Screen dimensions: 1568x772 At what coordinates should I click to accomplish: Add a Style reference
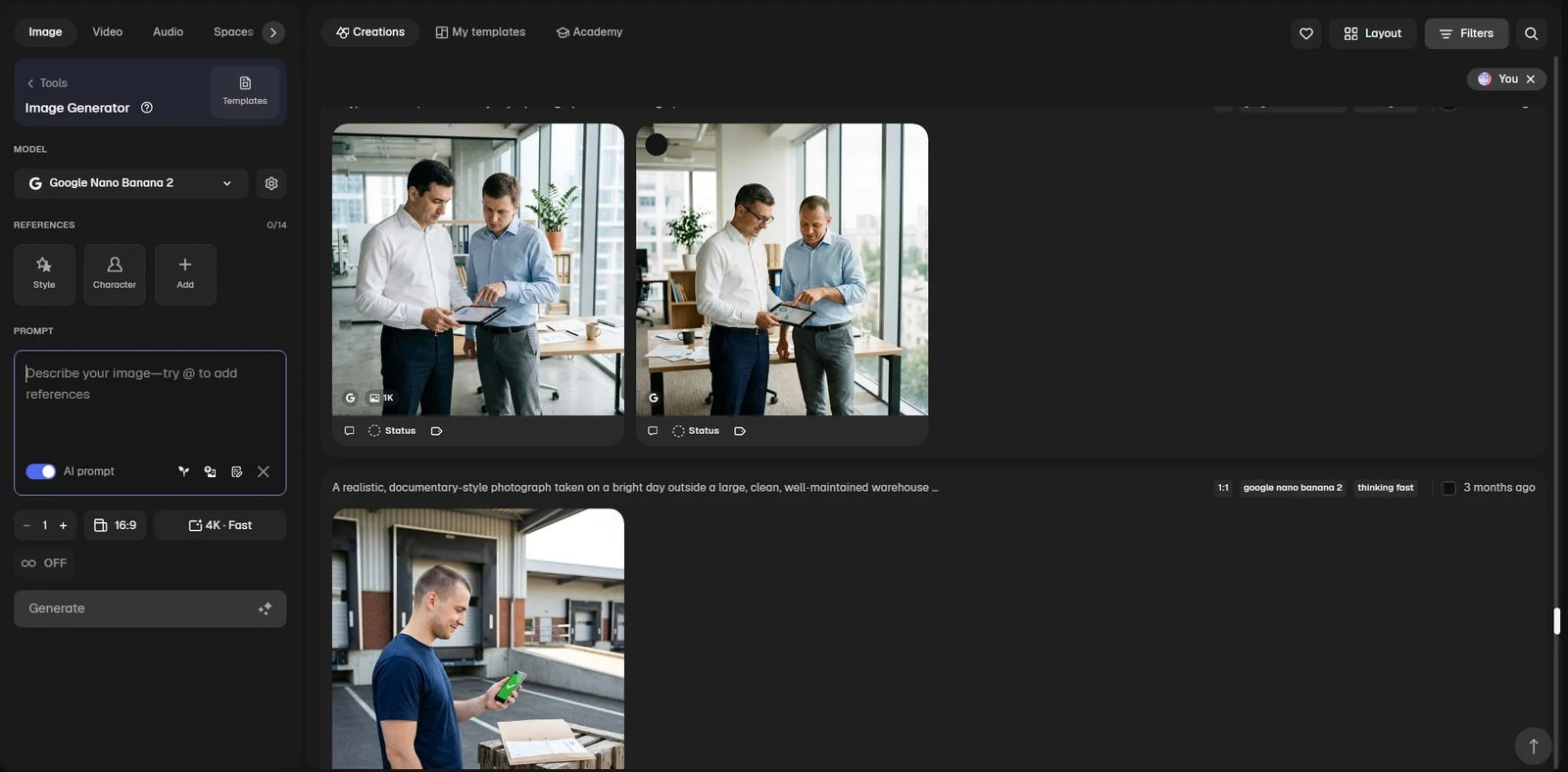(x=44, y=274)
